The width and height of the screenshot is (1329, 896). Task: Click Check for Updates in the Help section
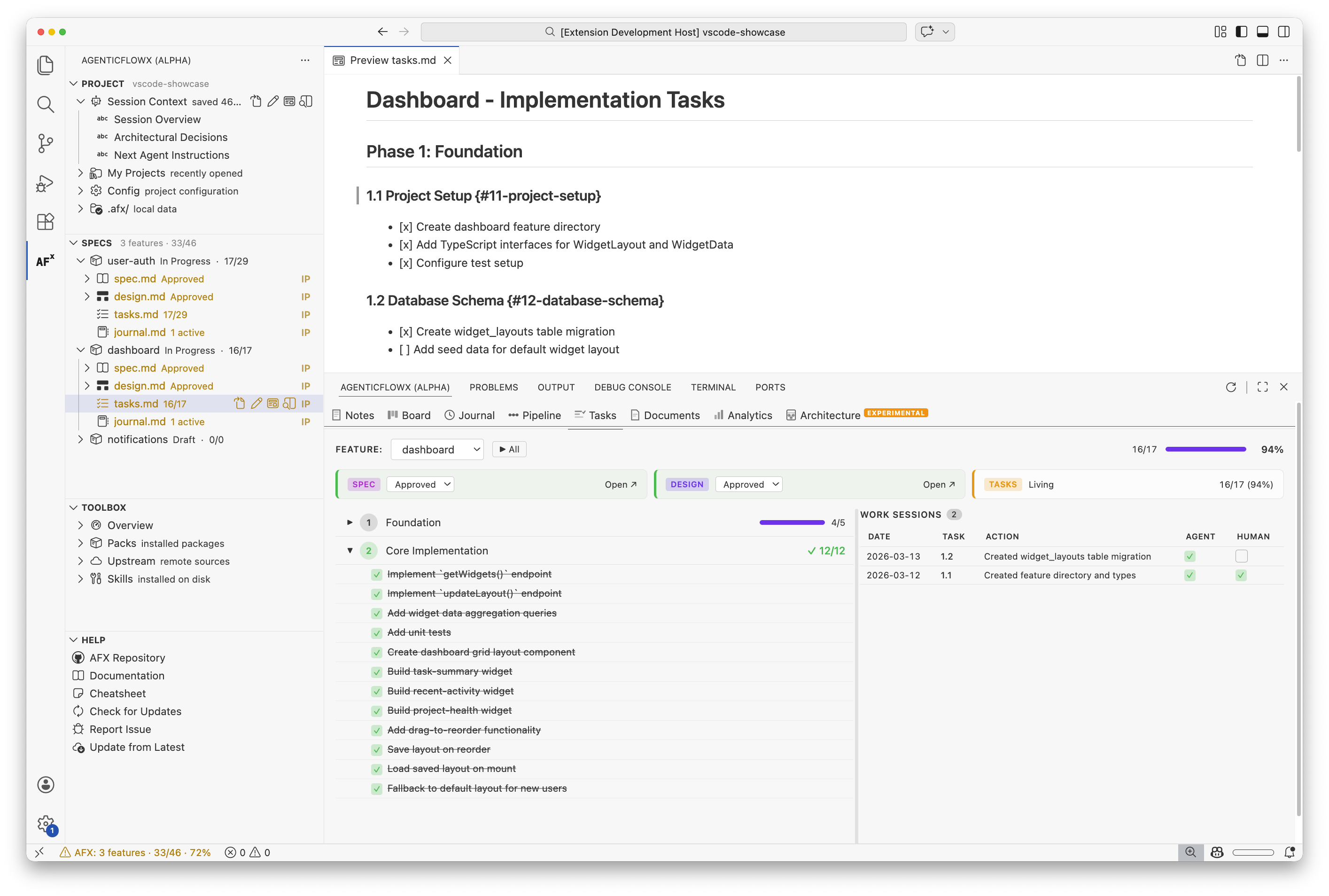click(135, 711)
